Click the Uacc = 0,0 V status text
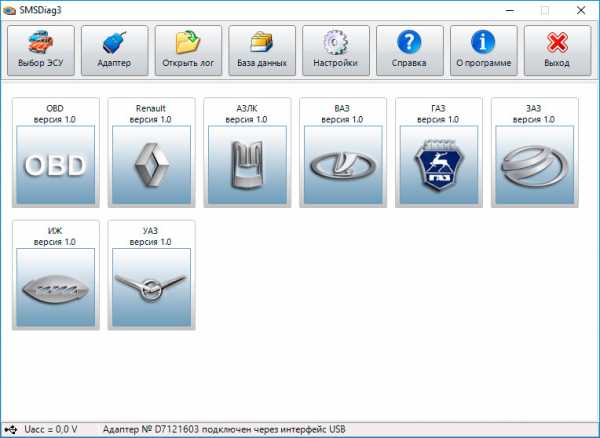This screenshot has height=438, width=600. (x=51, y=430)
